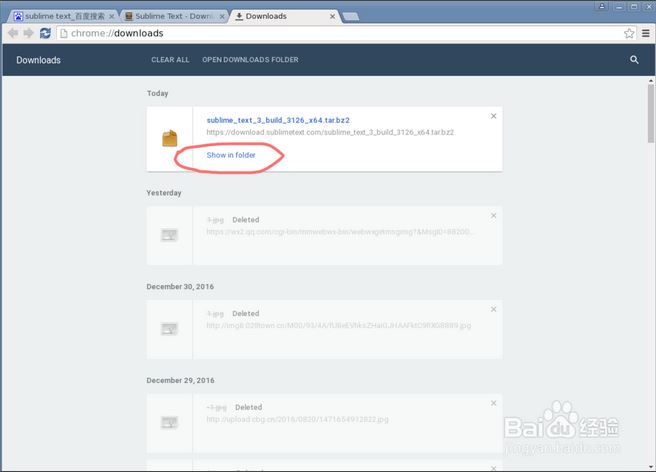Close the Baidu search tab

(112, 16)
